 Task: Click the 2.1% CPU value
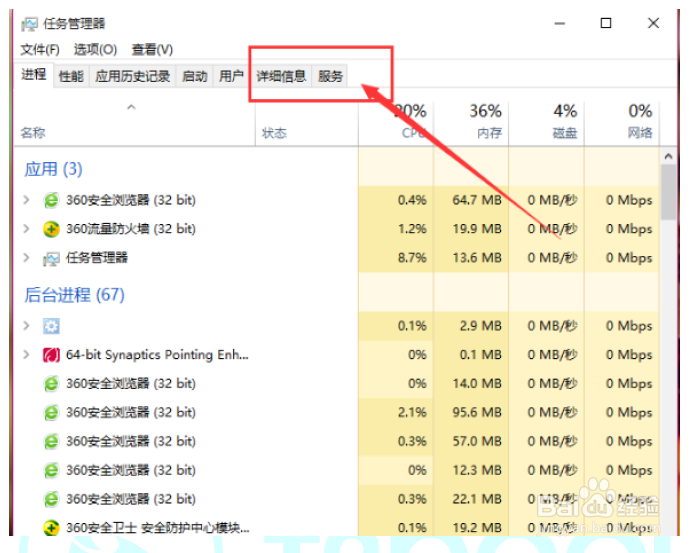coord(412,412)
